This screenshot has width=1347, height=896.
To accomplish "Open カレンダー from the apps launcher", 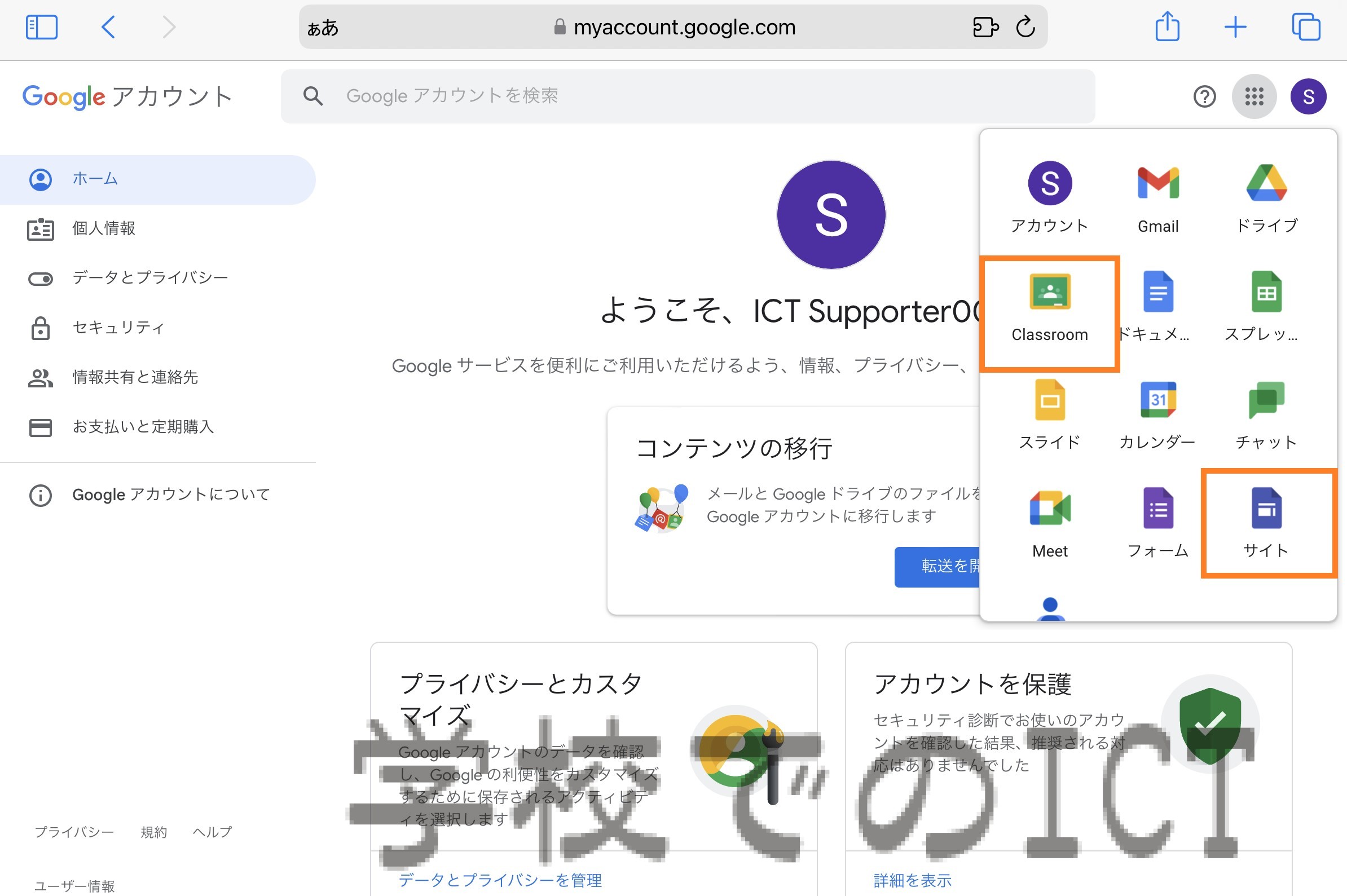I will tap(1158, 415).
